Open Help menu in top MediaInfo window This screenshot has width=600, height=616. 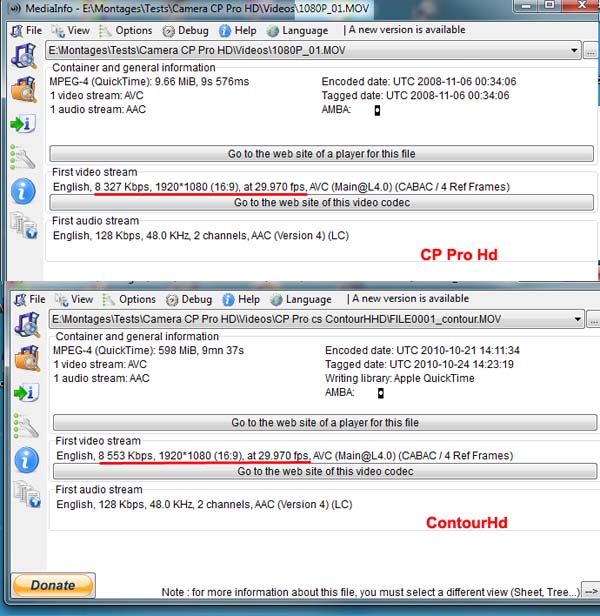pyautogui.click(x=238, y=31)
